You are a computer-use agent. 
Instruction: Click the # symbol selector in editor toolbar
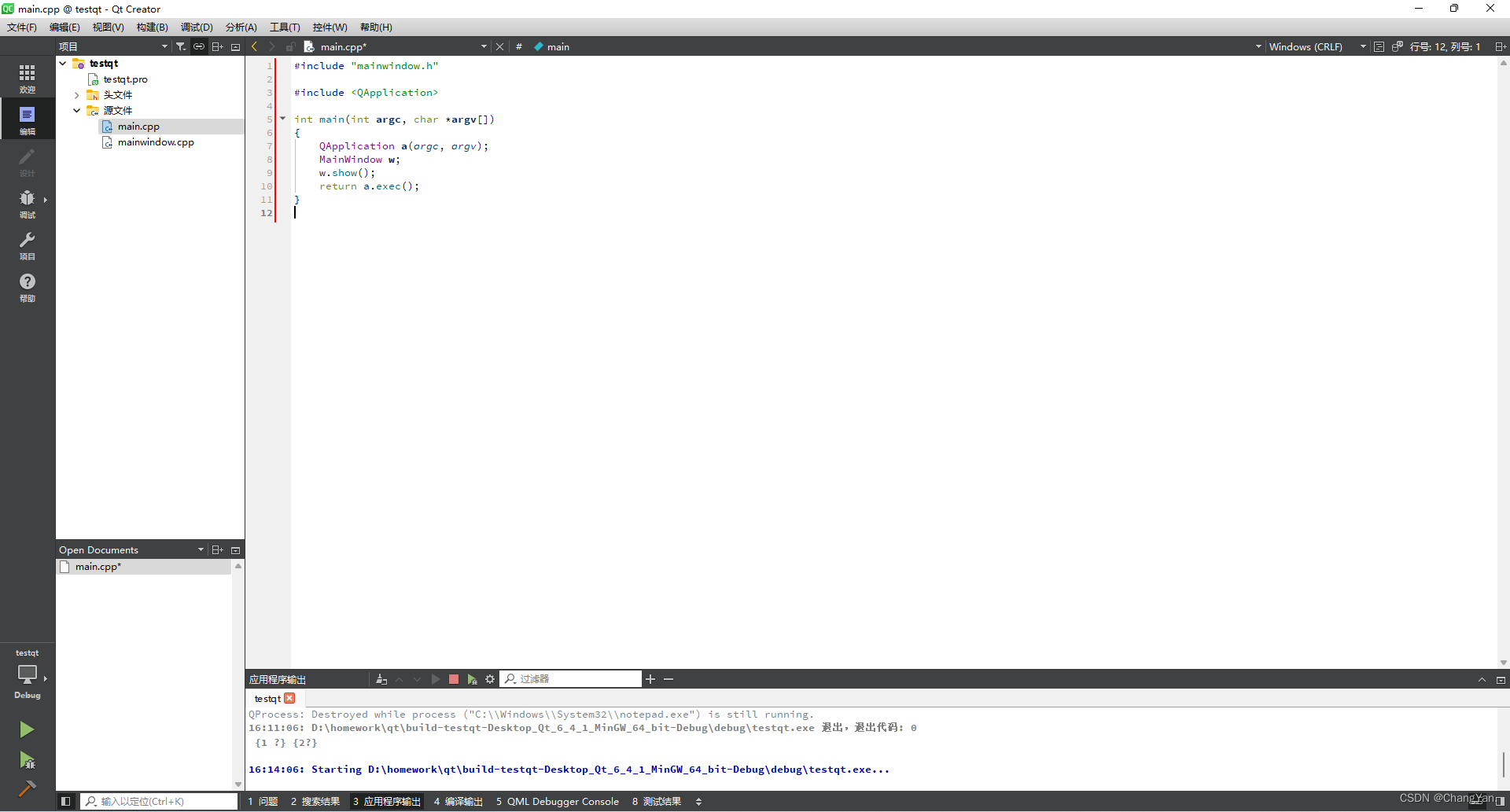click(519, 46)
